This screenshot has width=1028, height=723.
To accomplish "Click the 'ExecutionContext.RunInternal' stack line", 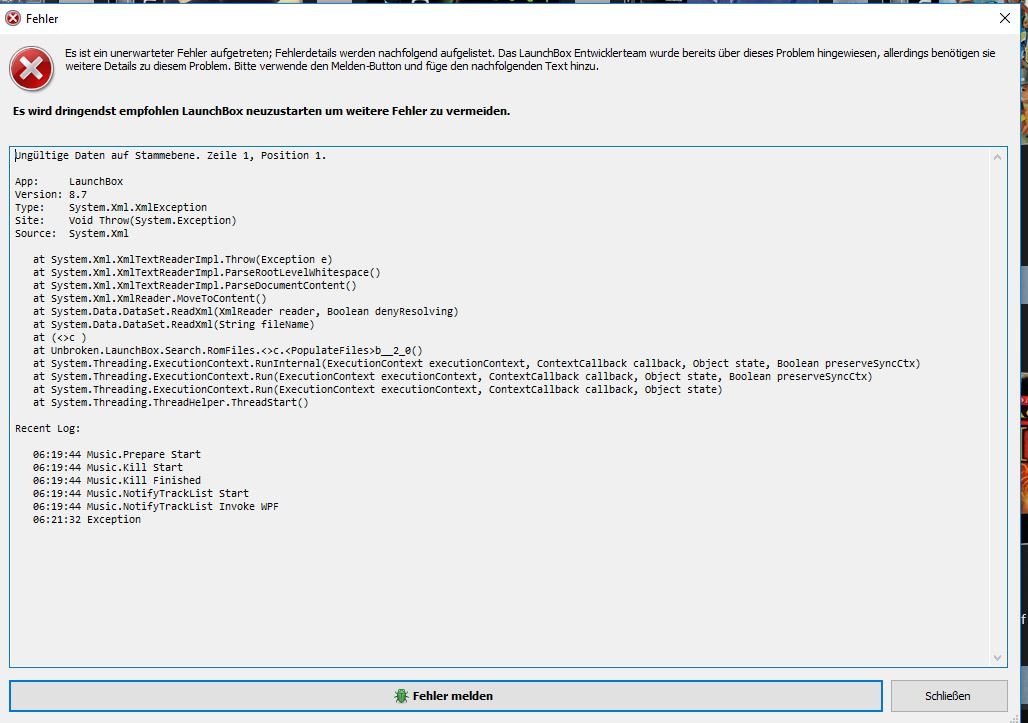I will pos(477,363).
